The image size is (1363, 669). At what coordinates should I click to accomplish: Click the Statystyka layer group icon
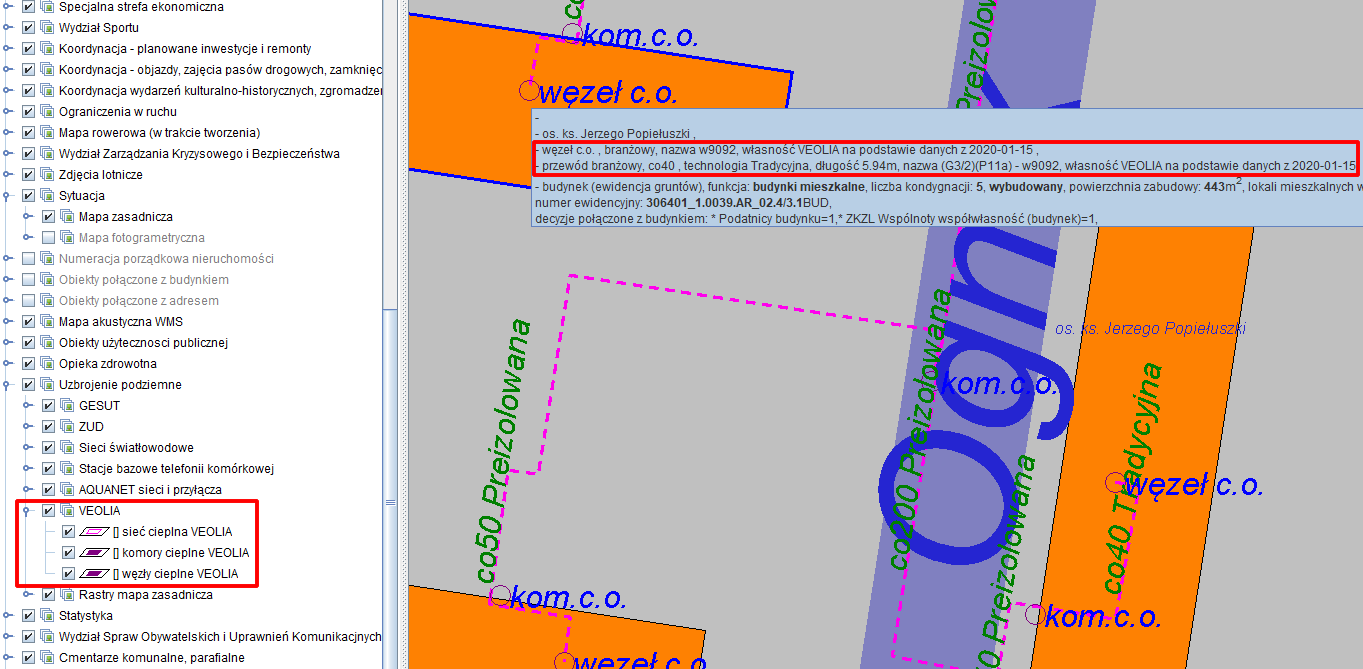[x=47, y=616]
